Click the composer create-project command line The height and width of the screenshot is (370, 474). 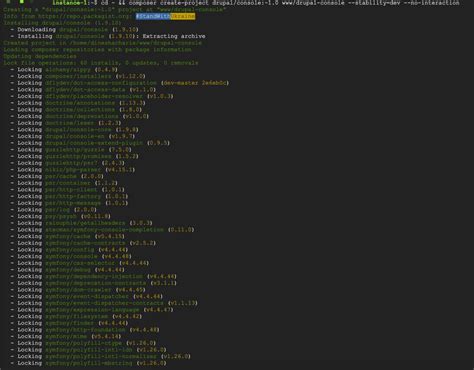pyautogui.click(x=256, y=3)
